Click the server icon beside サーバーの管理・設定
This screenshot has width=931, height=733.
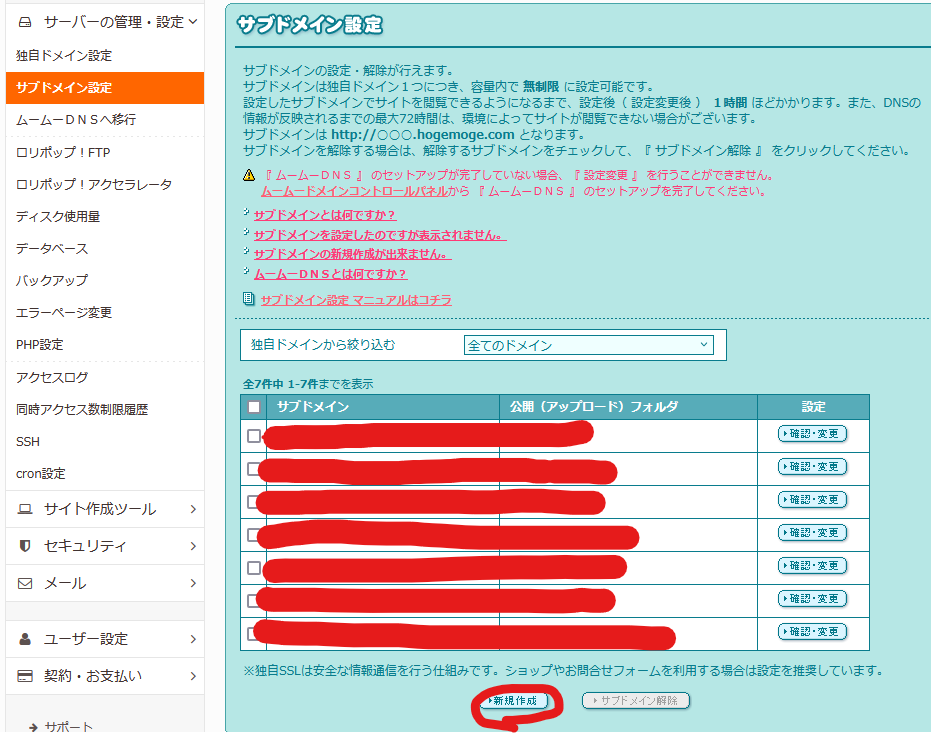point(25,21)
